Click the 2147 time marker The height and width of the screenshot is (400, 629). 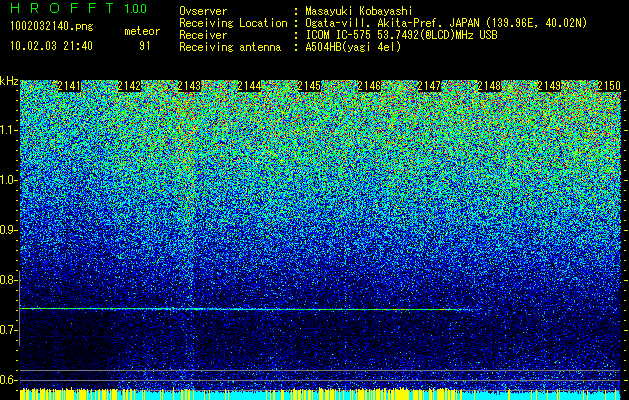(x=429, y=86)
